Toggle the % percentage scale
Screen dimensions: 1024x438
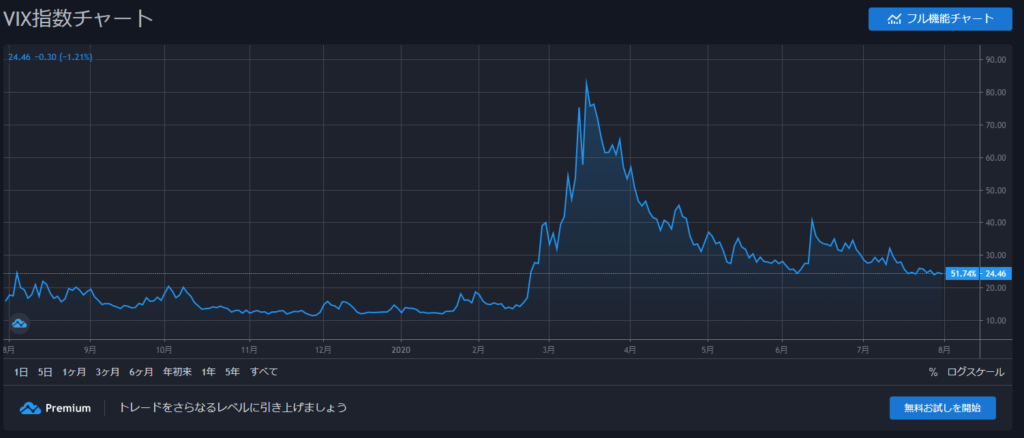(933, 372)
